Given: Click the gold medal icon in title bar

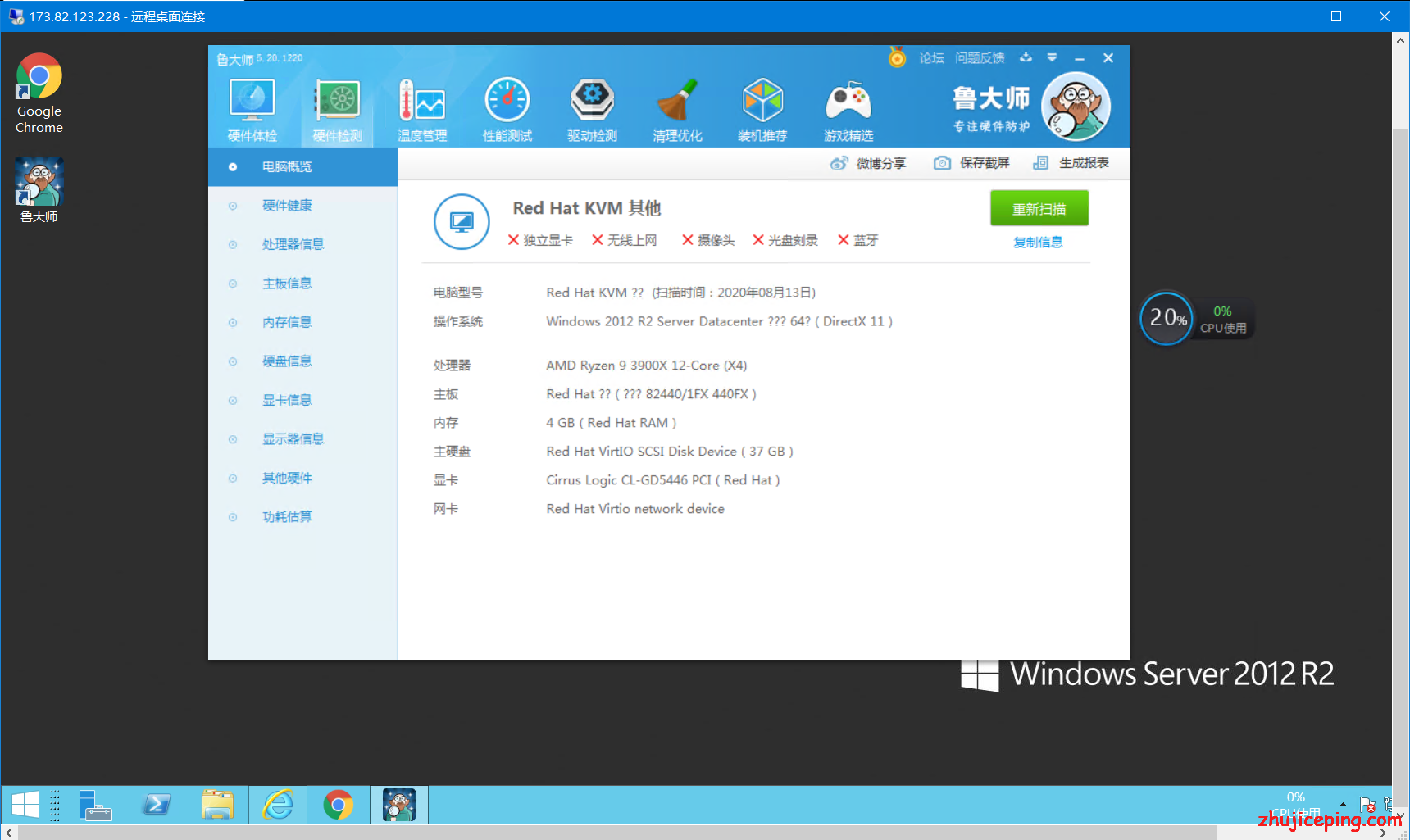Looking at the screenshot, I should pyautogui.click(x=898, y=57).
